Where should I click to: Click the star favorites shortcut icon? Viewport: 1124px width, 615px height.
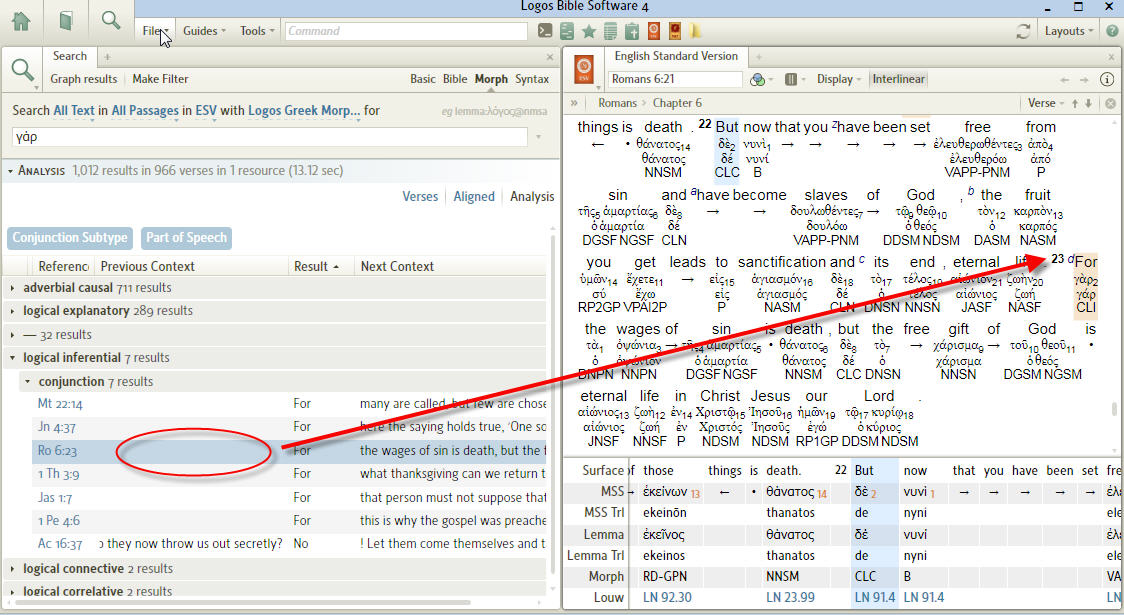pyautogui.click(x=589, y=31)
